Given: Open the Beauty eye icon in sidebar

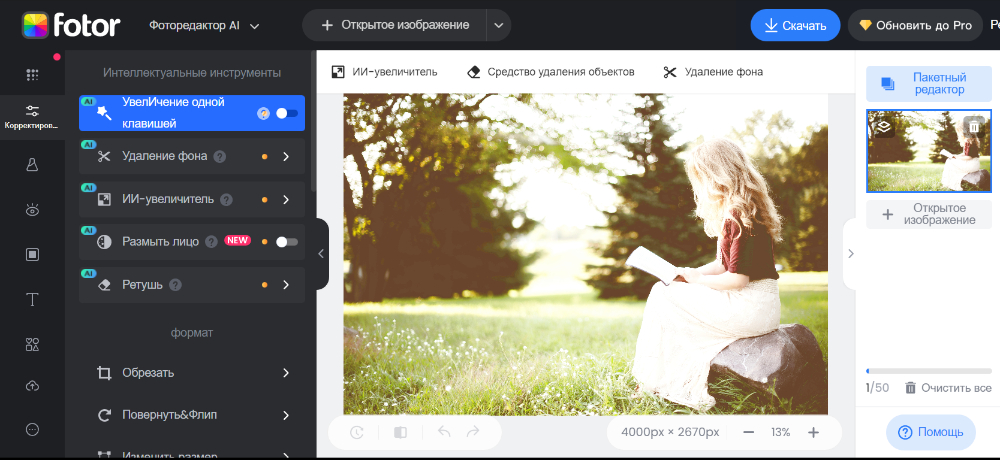Looking at the screenshot, I should click(32, 210).
